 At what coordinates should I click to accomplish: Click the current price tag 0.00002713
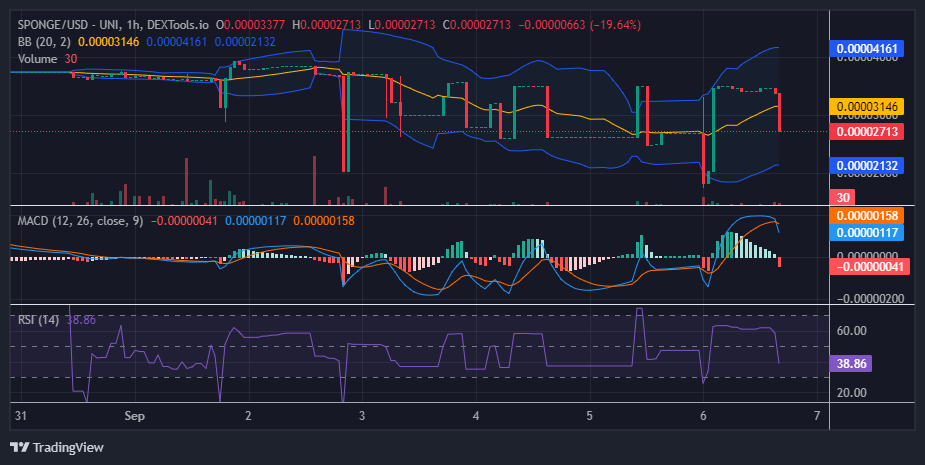(x=867, y=131)
